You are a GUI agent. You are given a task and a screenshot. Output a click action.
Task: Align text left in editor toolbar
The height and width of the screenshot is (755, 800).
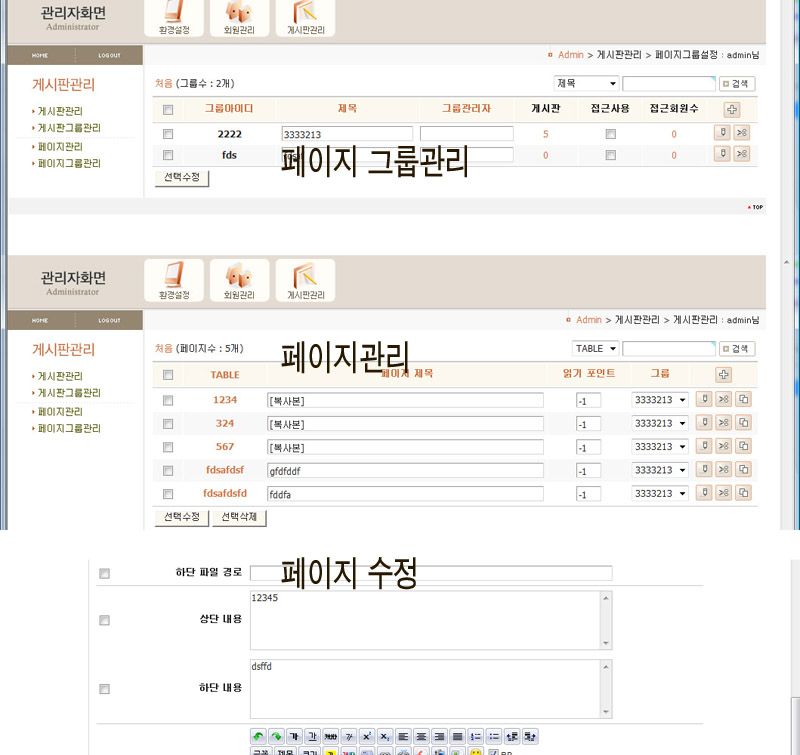(x=403, y=736)
